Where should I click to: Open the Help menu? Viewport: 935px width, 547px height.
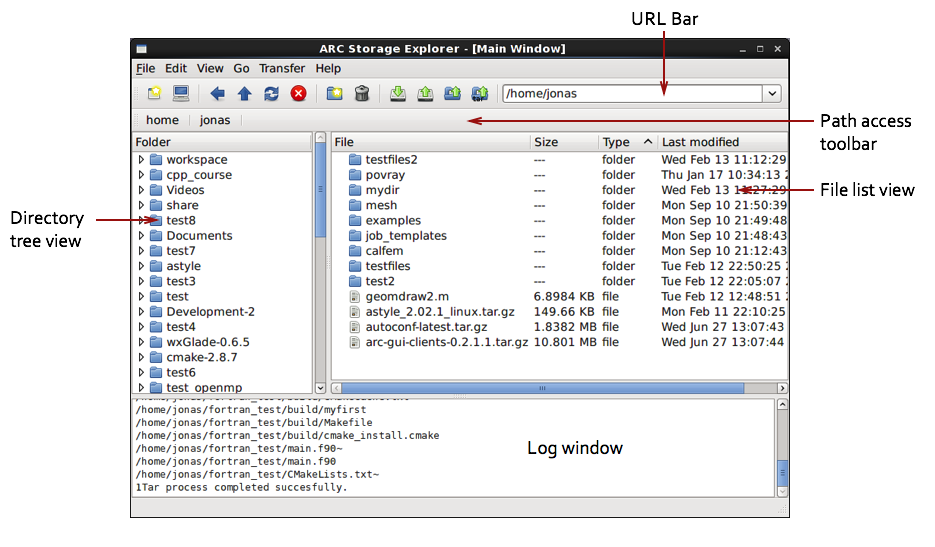pos(328,69)
